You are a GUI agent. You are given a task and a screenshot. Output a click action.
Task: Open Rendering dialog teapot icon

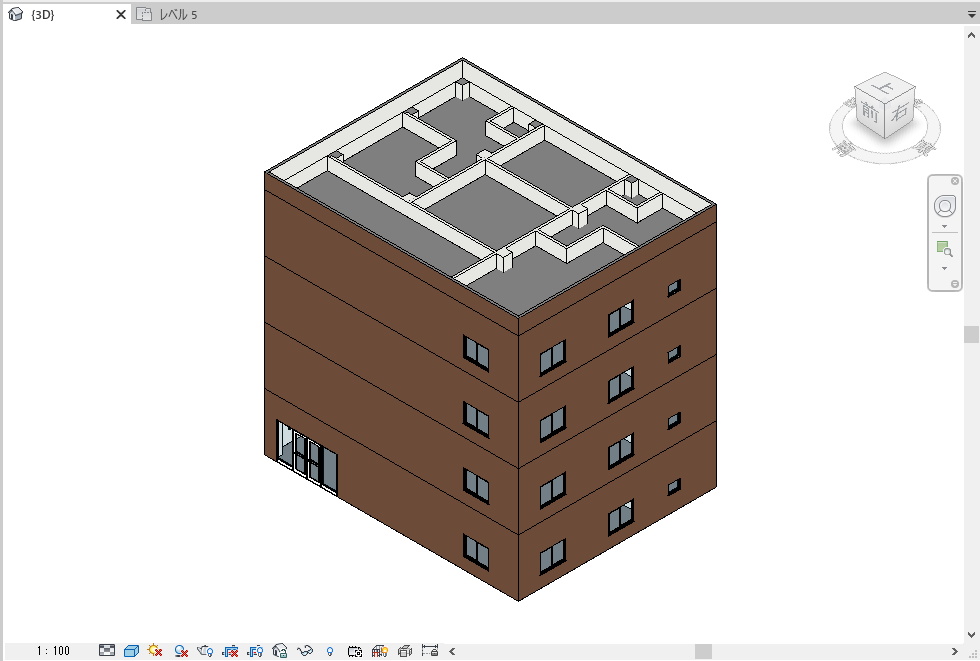tap(205, 651)
